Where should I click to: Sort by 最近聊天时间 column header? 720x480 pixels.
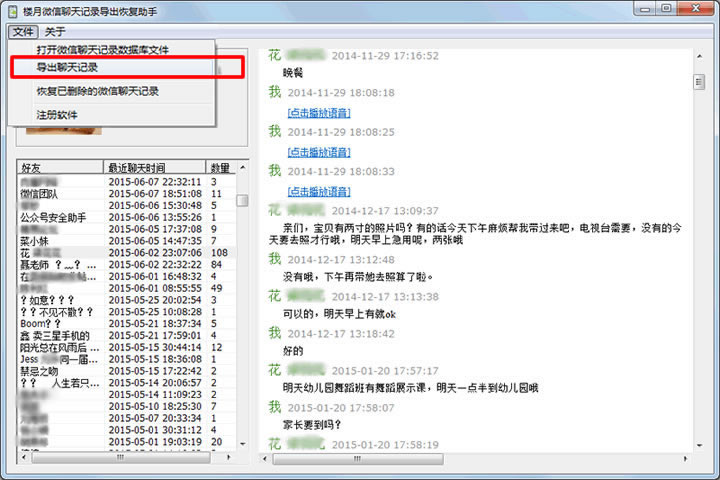(155, 168)
